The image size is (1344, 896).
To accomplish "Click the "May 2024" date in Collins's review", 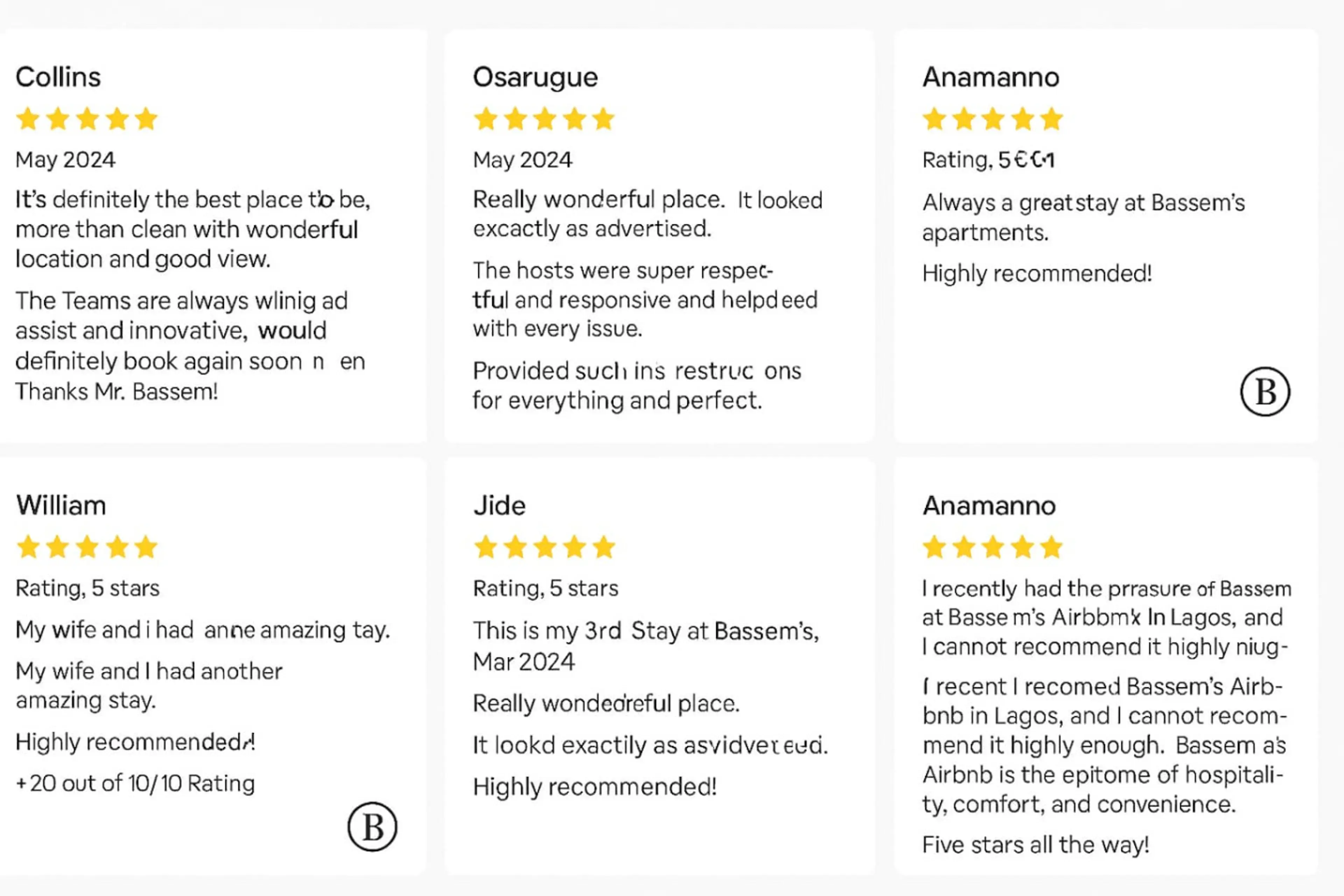I will pos(65,160).
